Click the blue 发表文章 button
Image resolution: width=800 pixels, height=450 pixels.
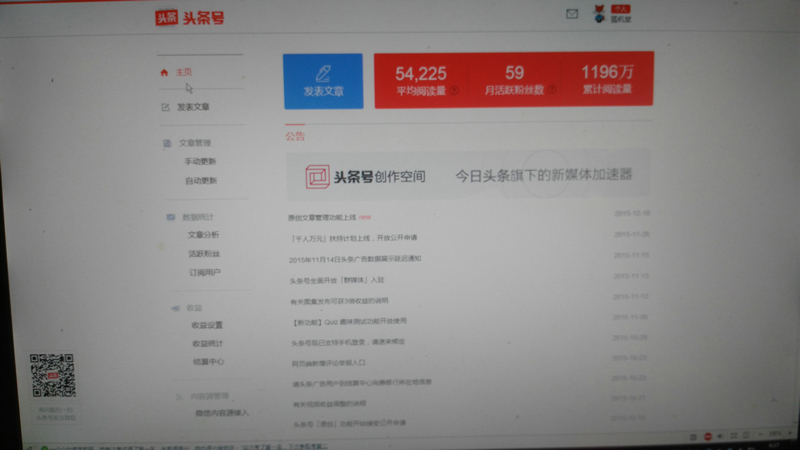pyautogui.click(x=323, y=81)
